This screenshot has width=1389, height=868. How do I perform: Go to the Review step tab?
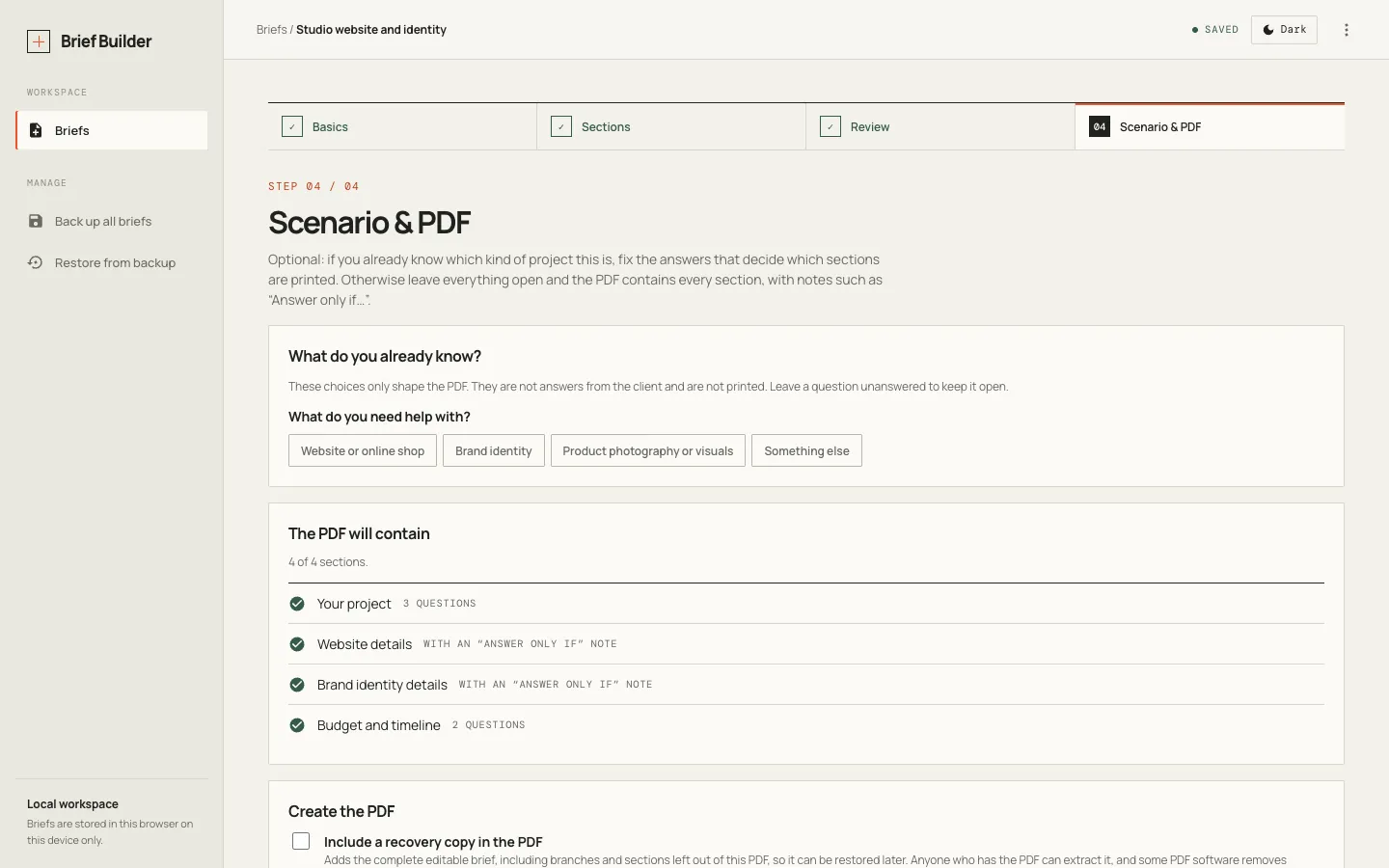tap(940, 126)
